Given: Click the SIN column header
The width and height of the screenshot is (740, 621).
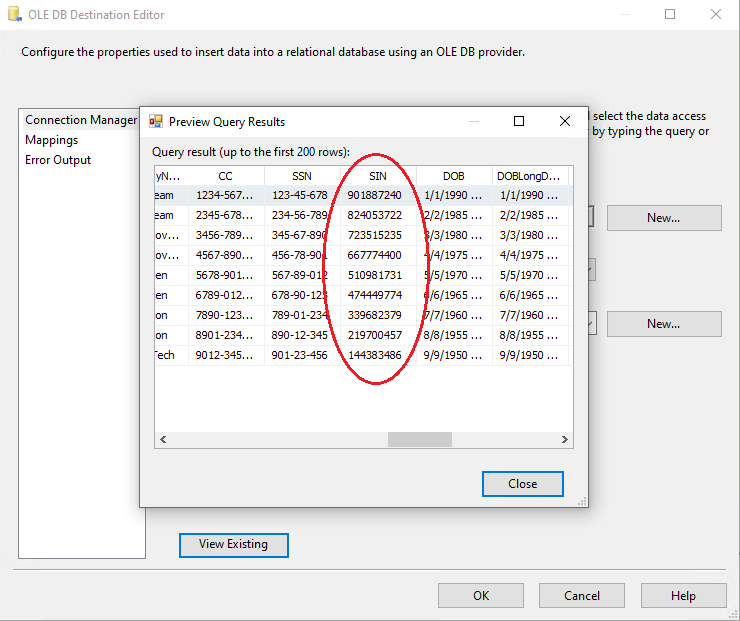Looking at the screenshot, I should [x=377, y=176].
